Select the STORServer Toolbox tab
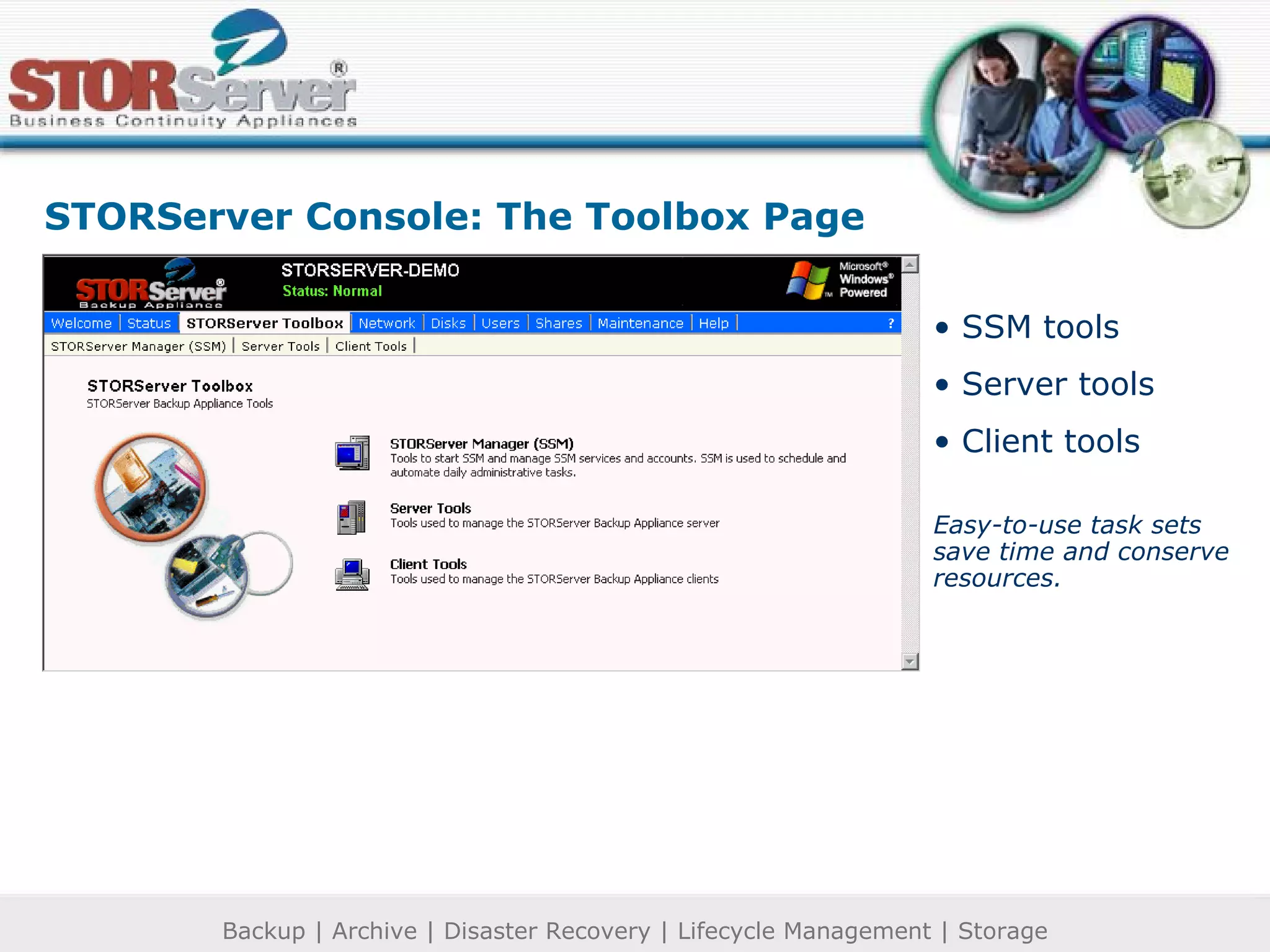 click(265, 323)
